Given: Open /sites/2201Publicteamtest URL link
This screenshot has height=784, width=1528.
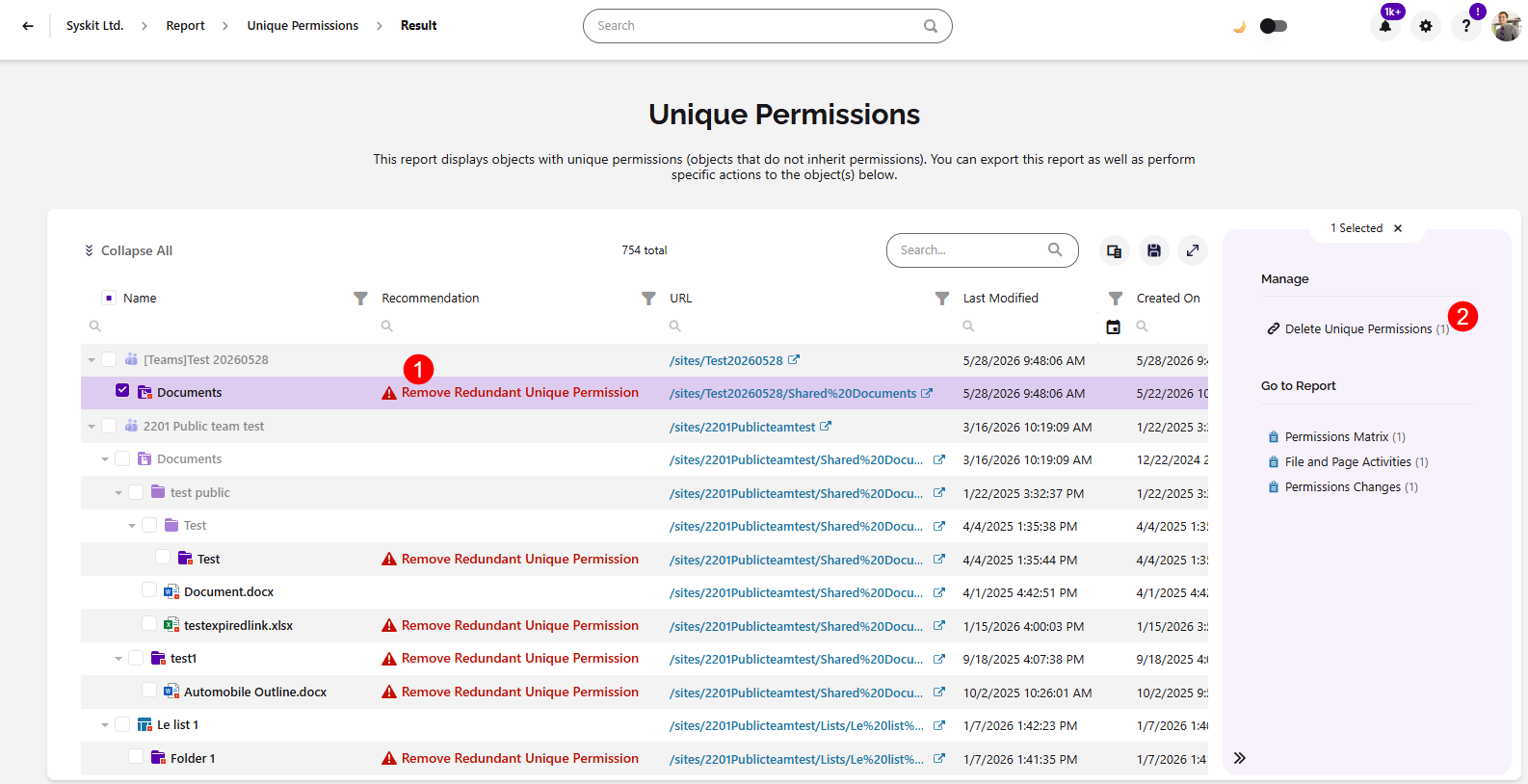Looking at the screenshot, I should pyautogui.click(x=742, y=428).
